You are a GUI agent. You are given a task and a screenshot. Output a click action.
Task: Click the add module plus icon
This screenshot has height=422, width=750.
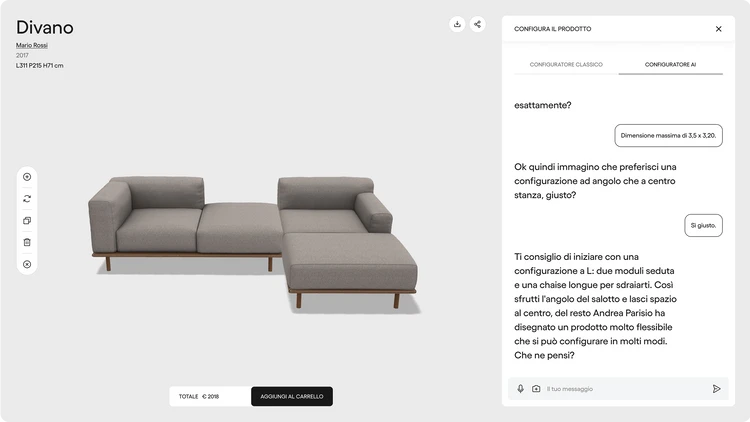27,177
